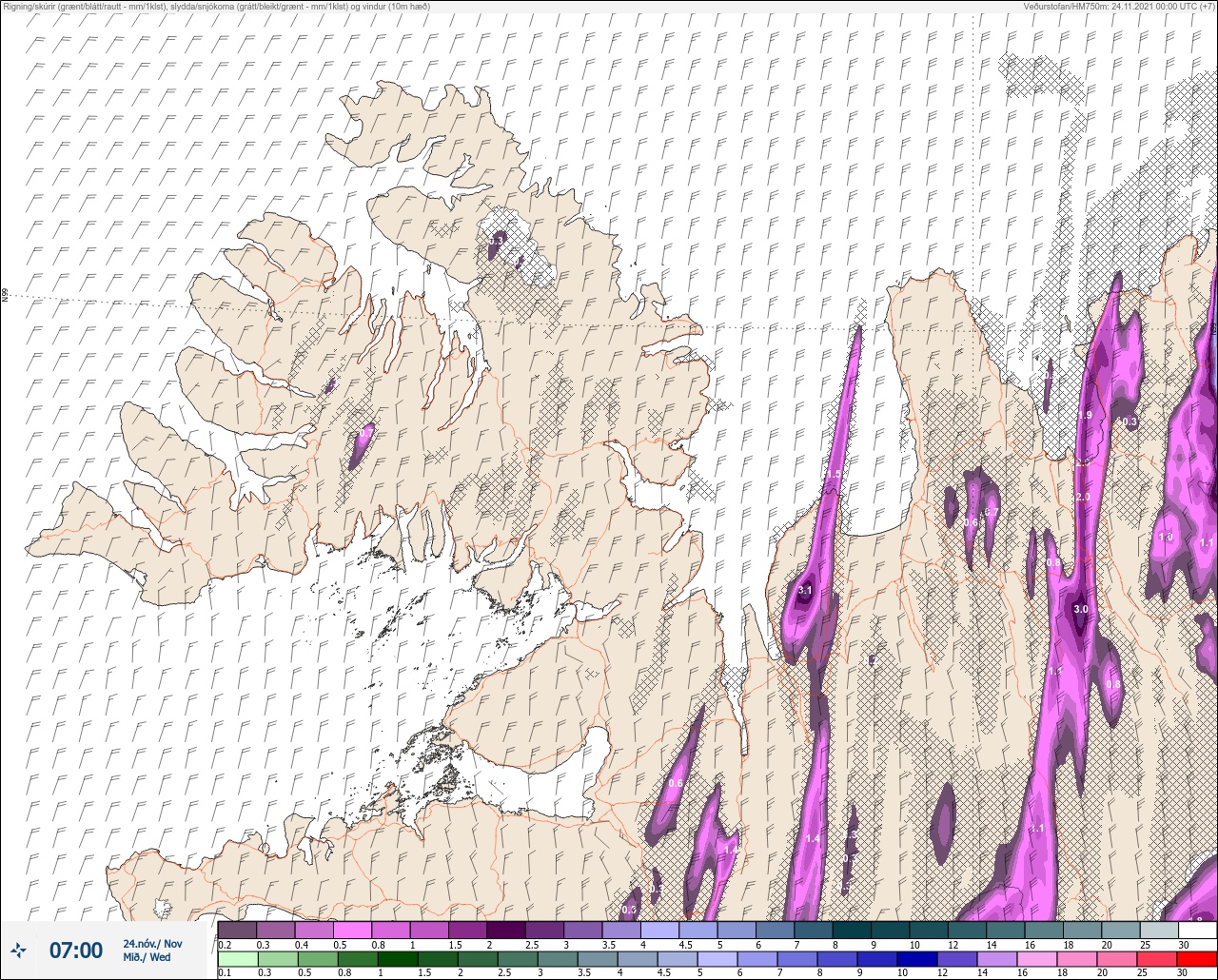Pick top-row white swatch after 30
1218x980 pixels.
tap(1197, 930)
